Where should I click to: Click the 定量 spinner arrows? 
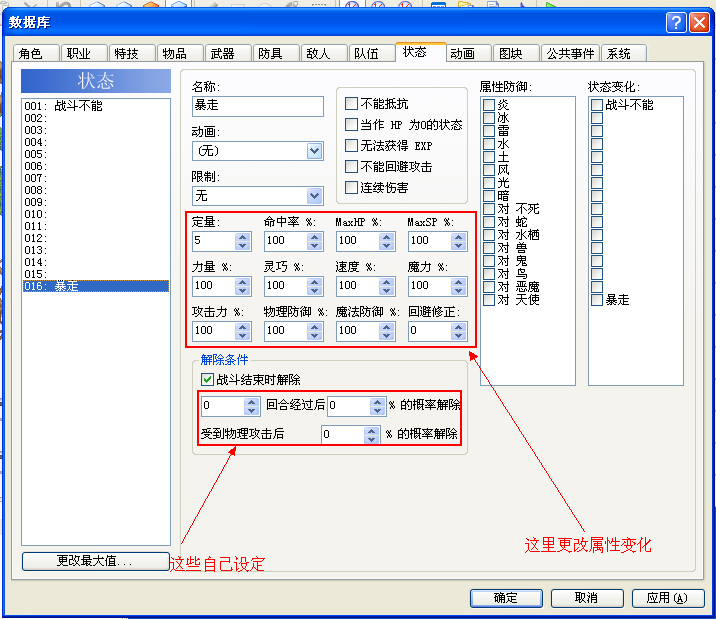pyautogui.click(x=243, y=241)
